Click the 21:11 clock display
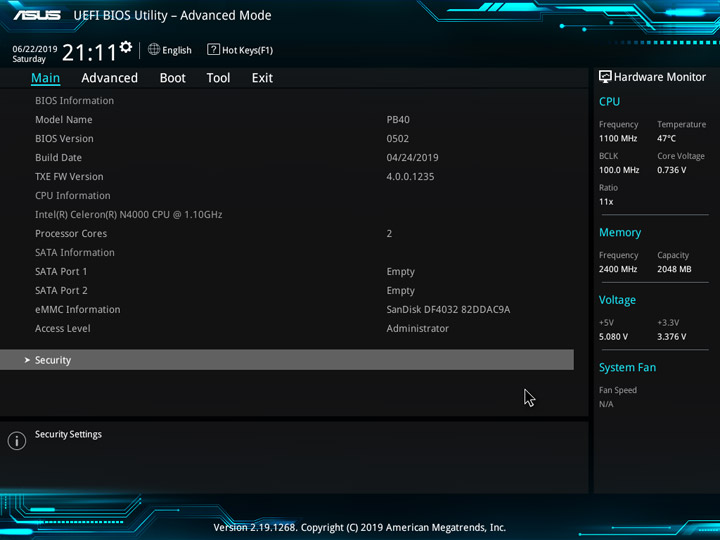This screenshot has height=540, width=720. [x=90, y=52]
